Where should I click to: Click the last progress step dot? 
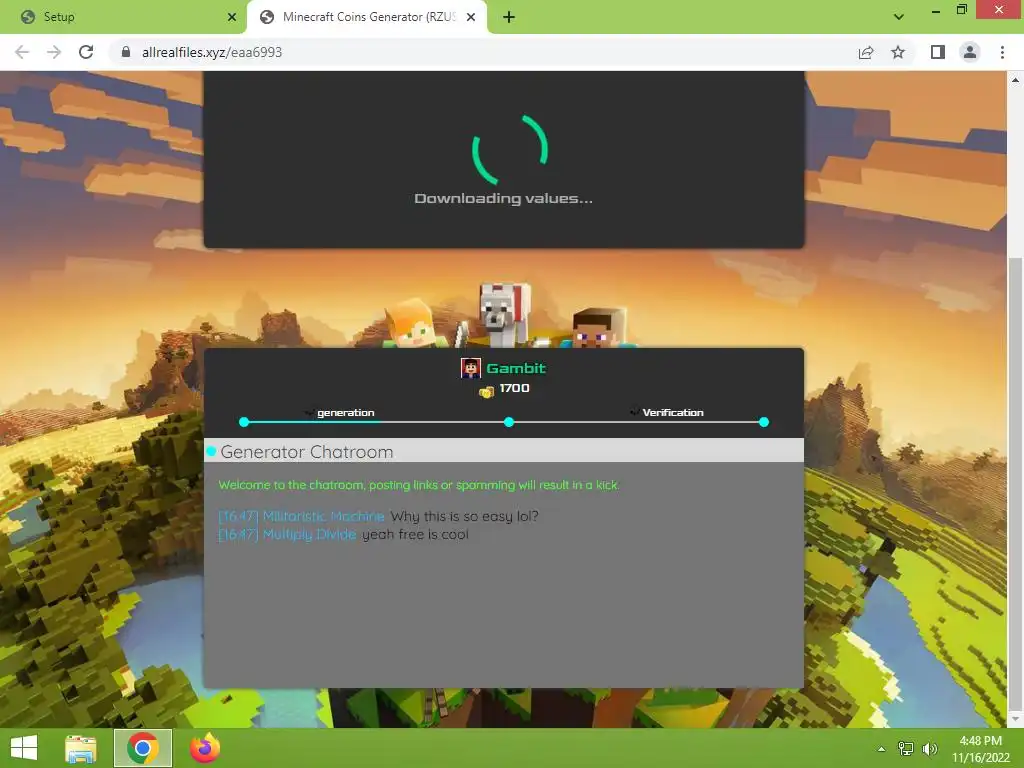764,422
